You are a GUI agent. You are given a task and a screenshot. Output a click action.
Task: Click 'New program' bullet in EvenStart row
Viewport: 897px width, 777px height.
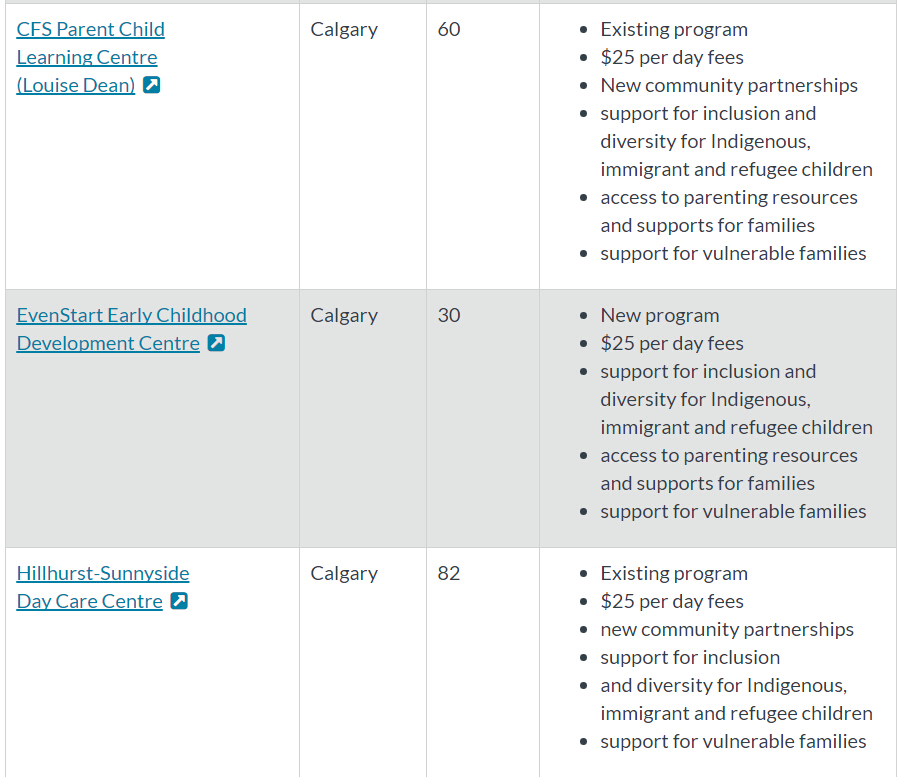[x=660, y=315]
